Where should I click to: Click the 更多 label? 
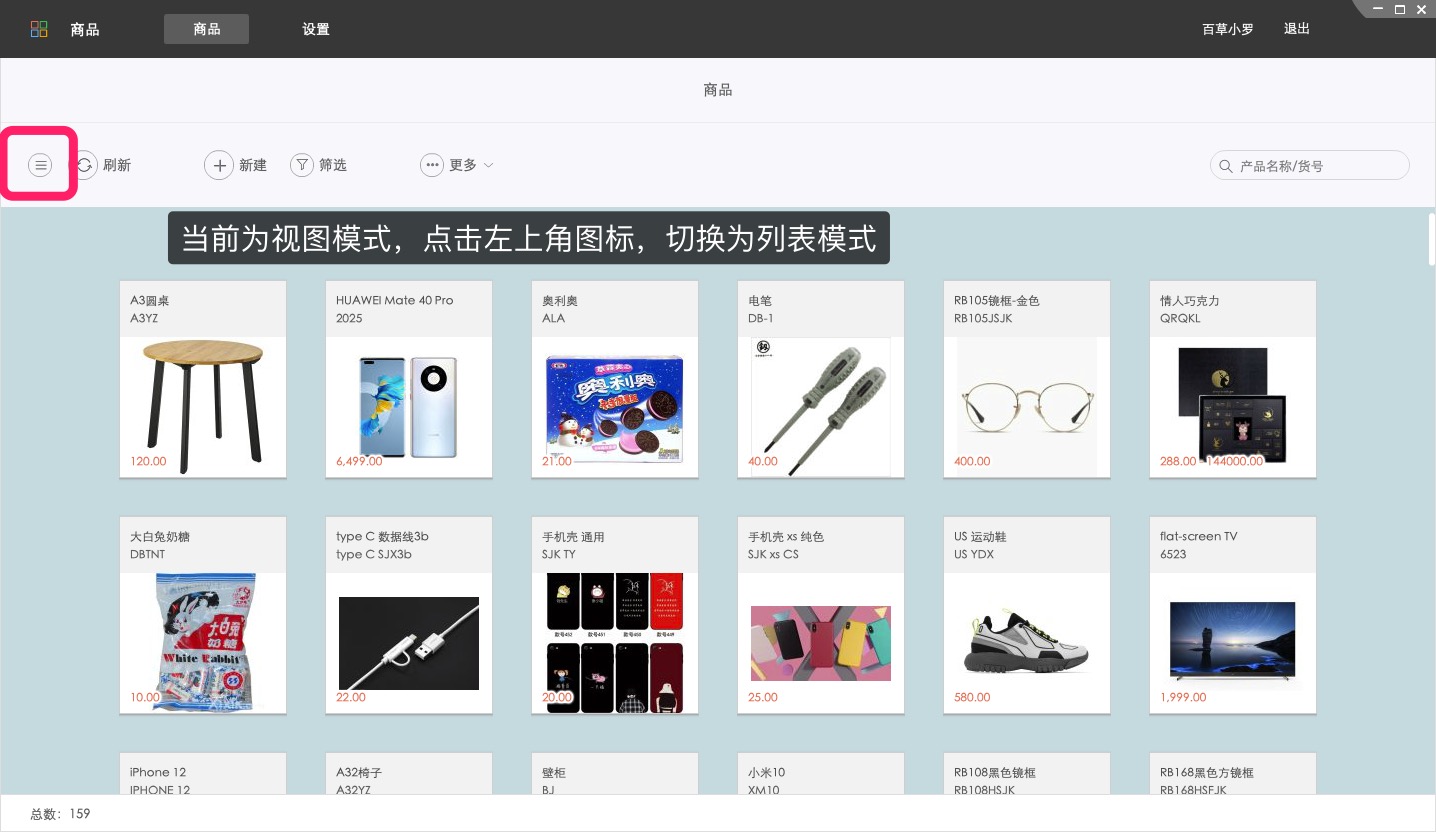463,165
